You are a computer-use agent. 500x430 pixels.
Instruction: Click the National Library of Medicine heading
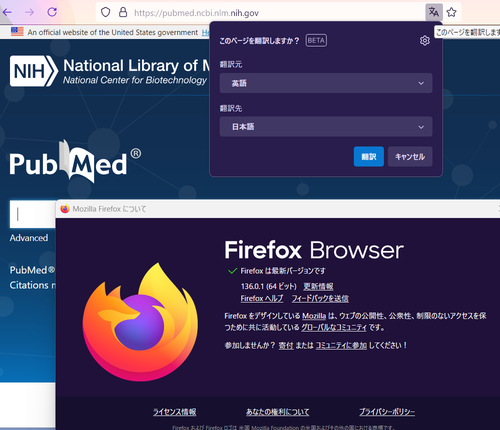click(137, 66)
